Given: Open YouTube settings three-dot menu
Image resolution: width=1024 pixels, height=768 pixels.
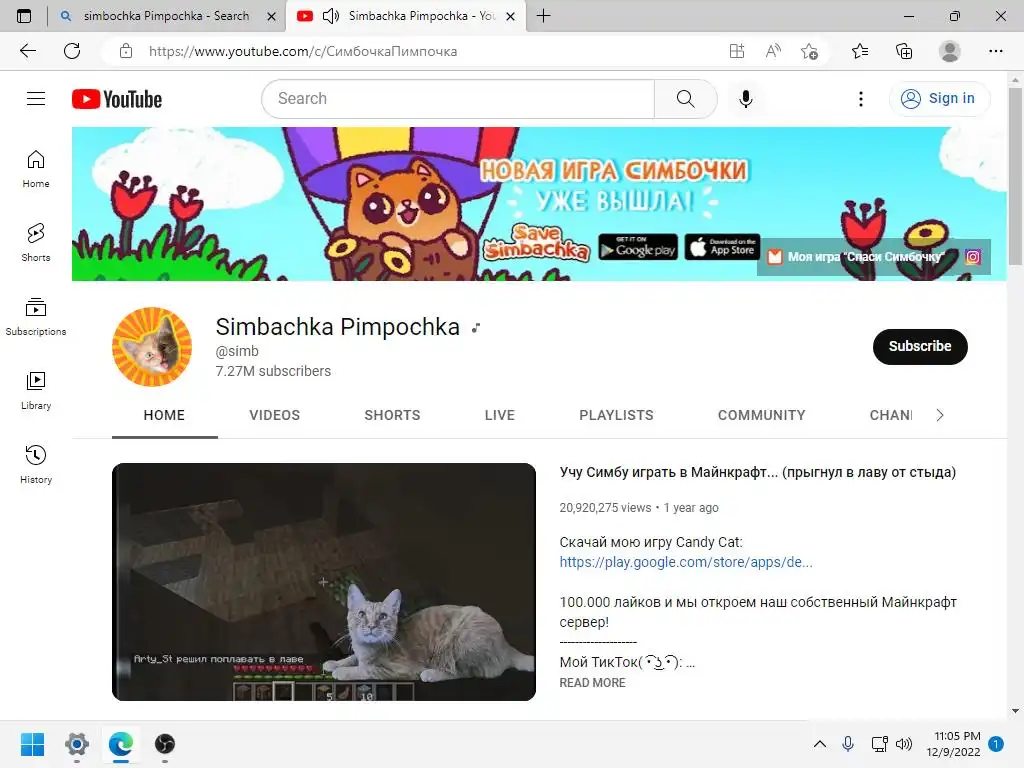Looking at the screenshot, I should point(861,99).
